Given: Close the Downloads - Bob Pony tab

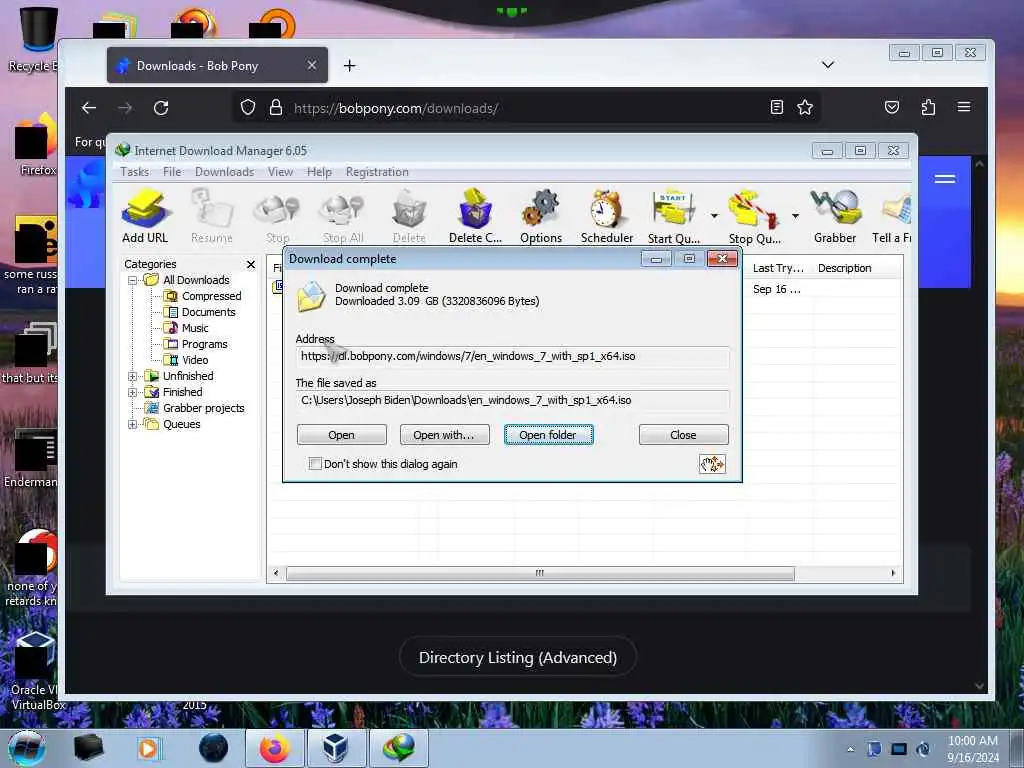Looking at the screenshot, I should (x=312, y=65).
